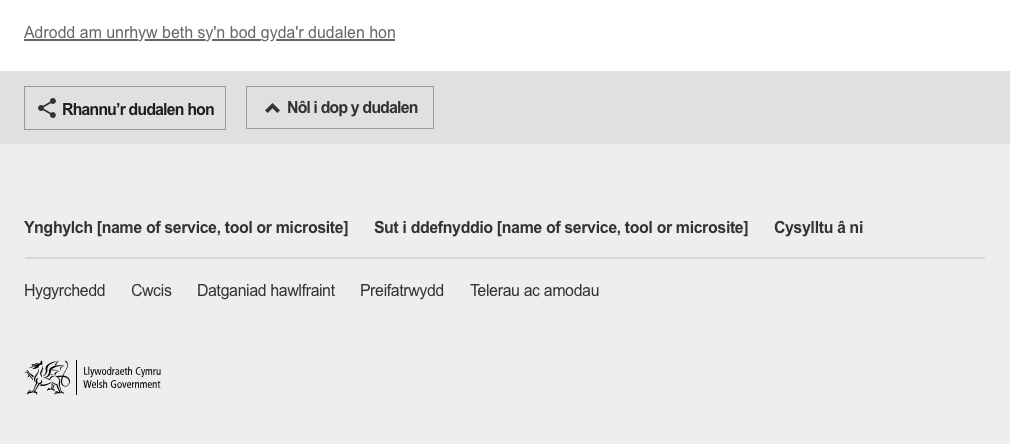
Task: Open the Ynghylch [name of service] link
Action: 186,228
